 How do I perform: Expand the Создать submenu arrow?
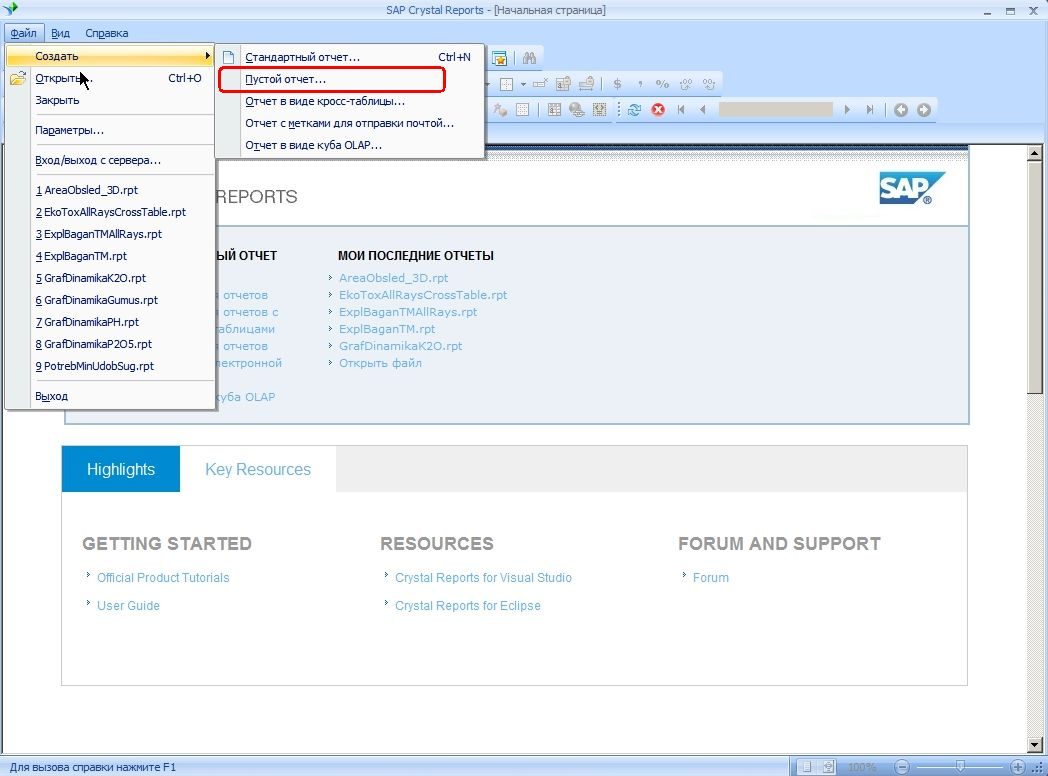coord(208,56)
